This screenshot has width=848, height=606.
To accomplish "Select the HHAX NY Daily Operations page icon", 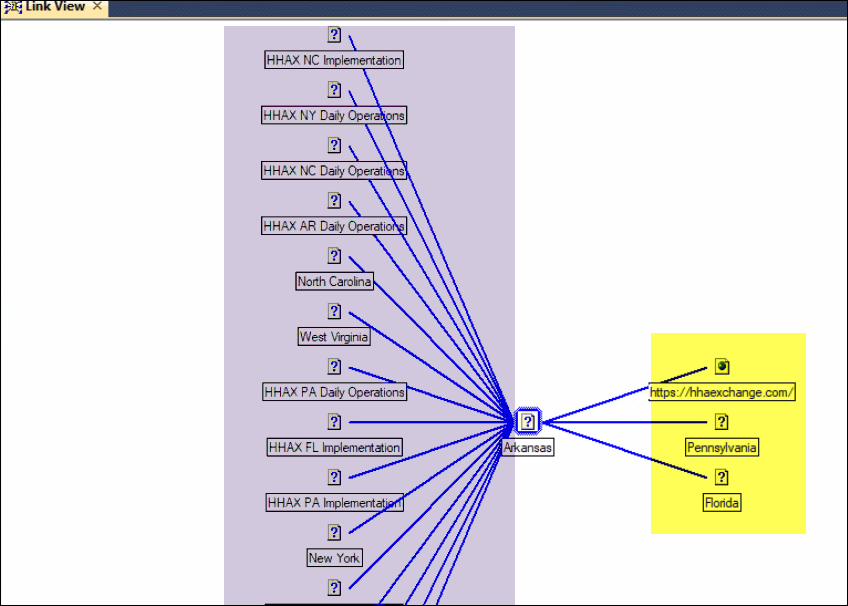I will (334, 89).
